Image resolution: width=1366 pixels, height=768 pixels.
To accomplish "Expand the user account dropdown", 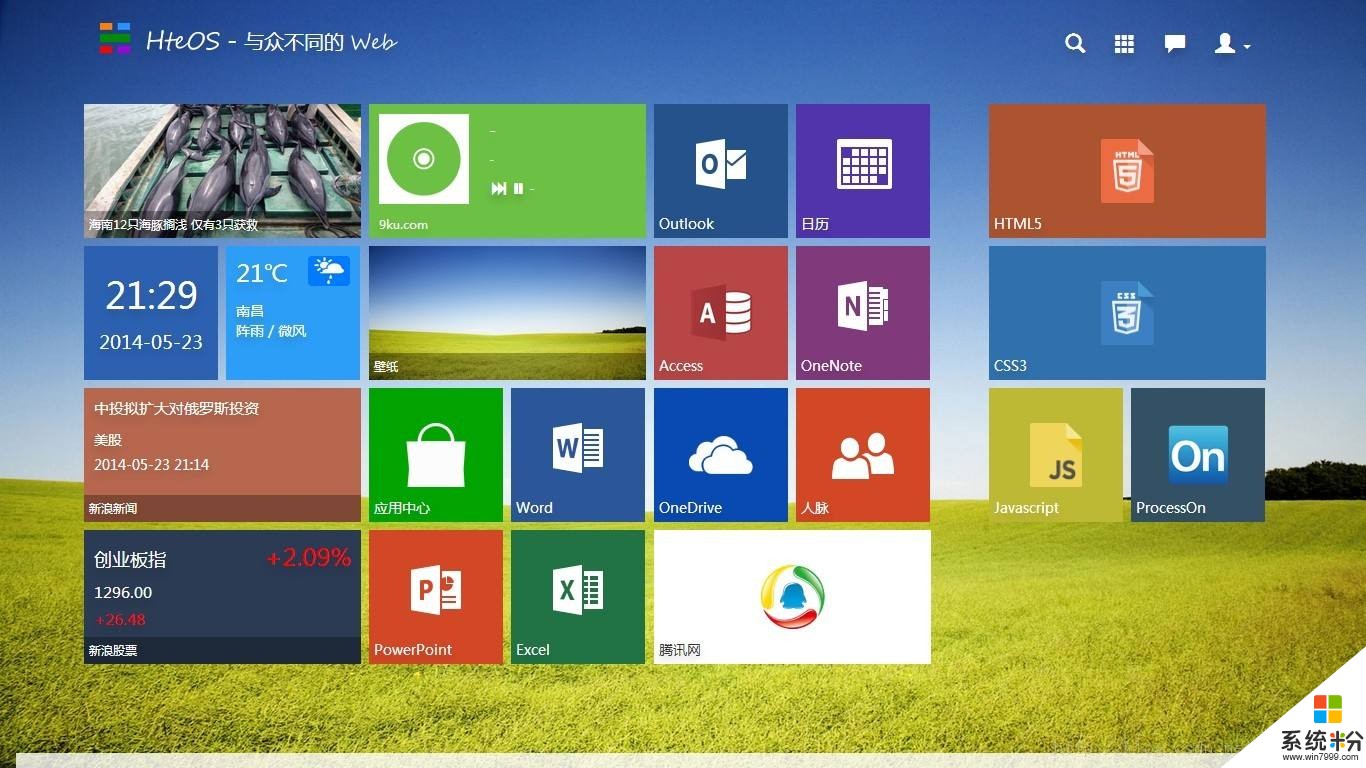I will point(1231,44).
